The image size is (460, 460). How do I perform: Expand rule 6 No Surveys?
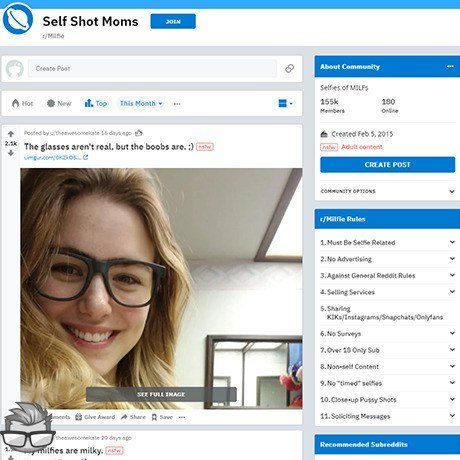tap(388, 333)
